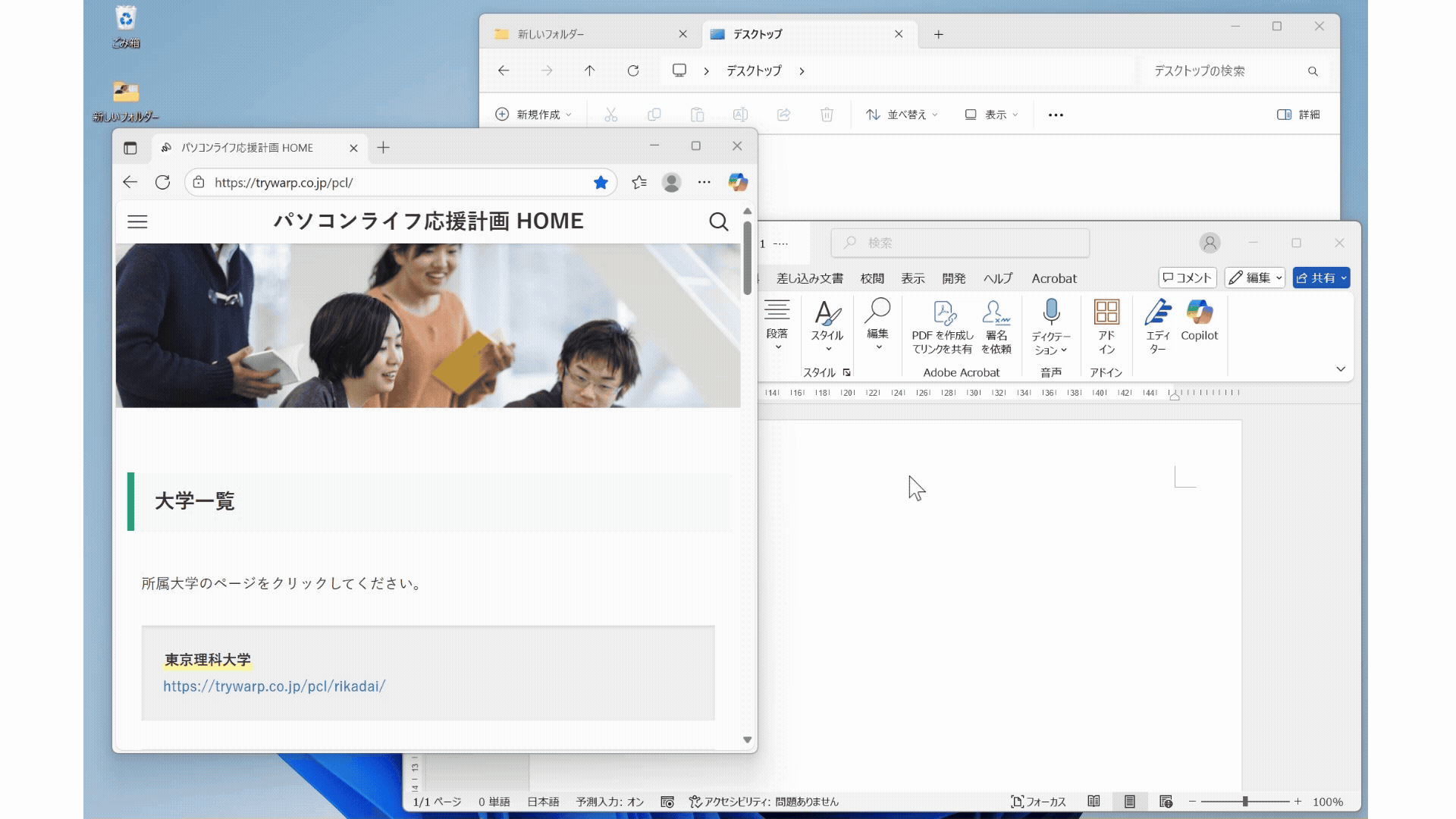
Task: Click the コメント button in Word
Action: [x=1187, y=278]
